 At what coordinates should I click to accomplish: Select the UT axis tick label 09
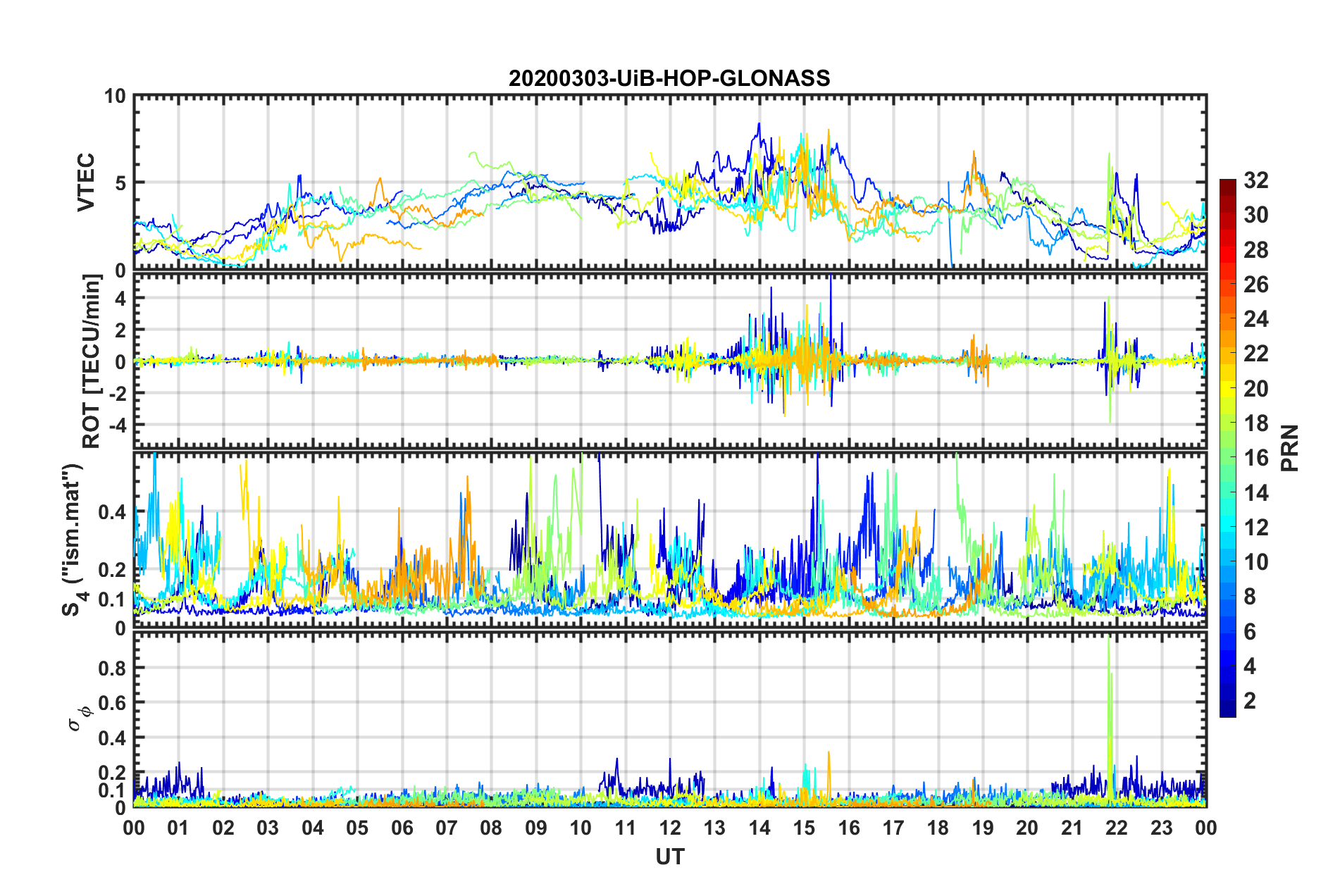pos(536,828)
